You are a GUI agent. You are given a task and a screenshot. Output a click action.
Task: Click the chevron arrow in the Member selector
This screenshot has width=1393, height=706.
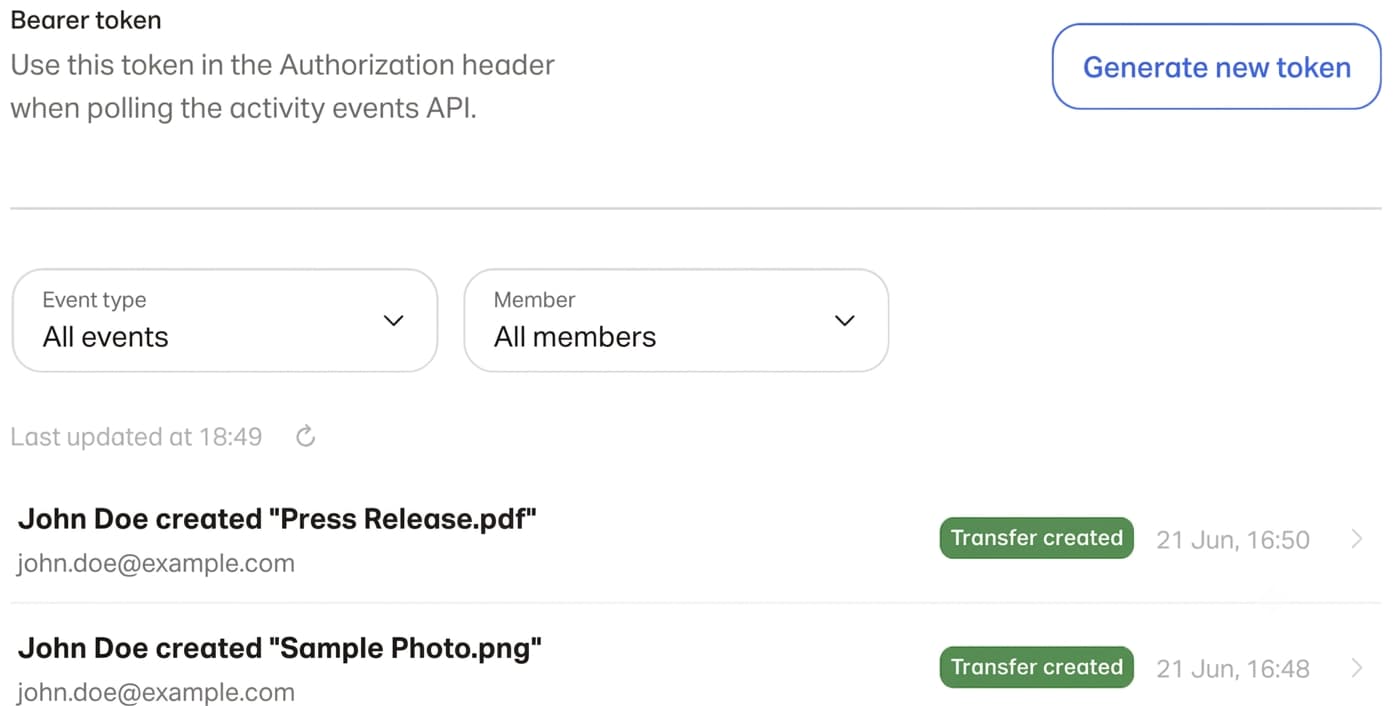845,321
